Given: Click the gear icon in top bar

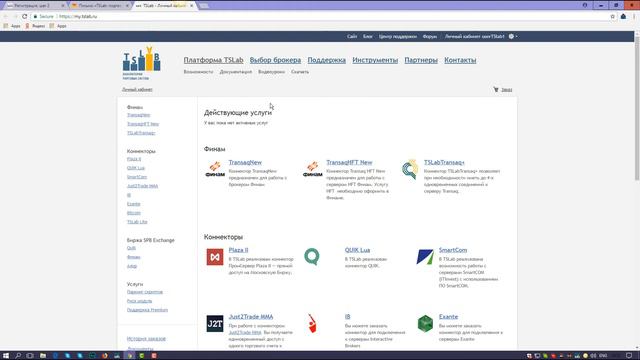Looking at the screenshot, I should (x=511, y=36).
